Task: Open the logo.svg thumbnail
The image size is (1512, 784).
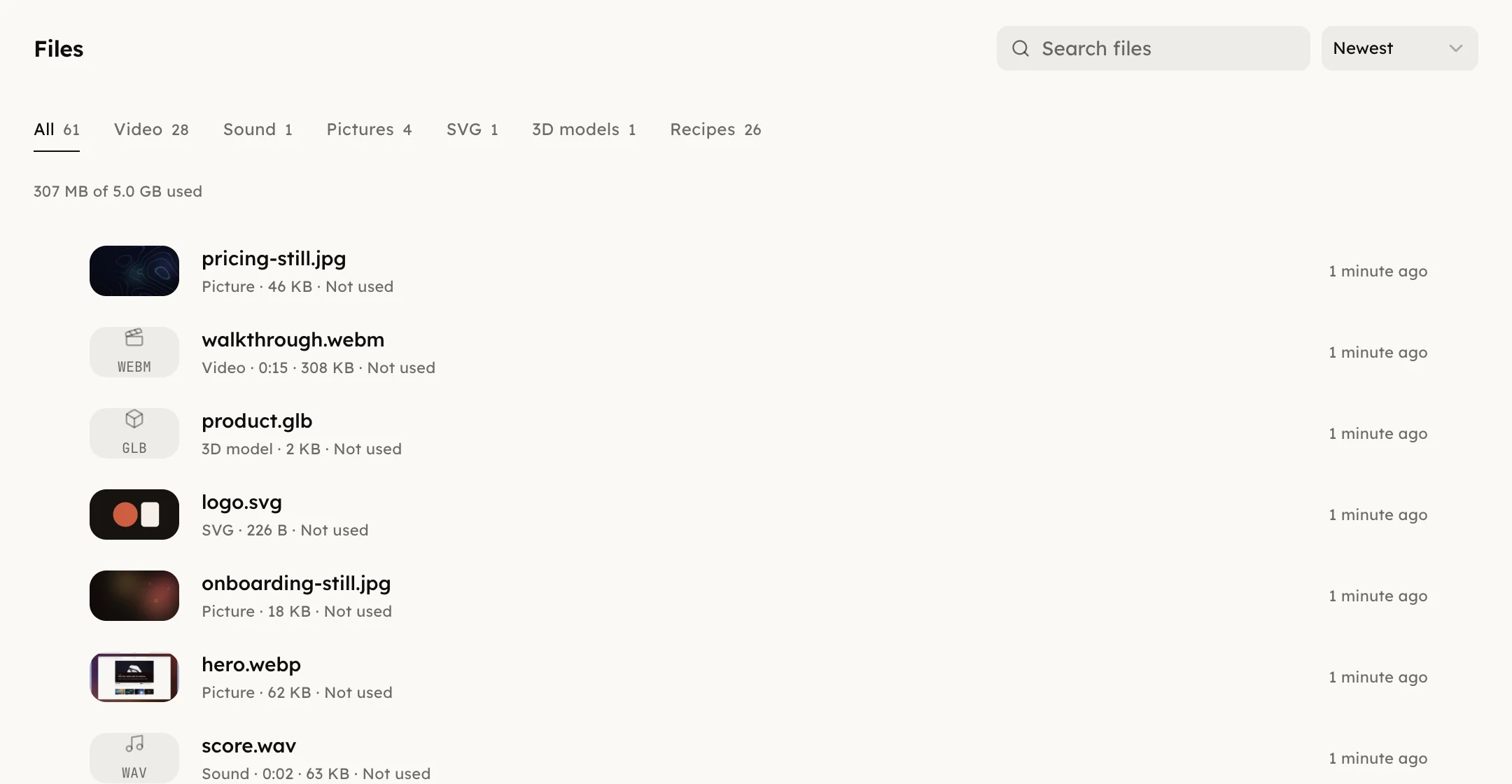Action: 134,514
